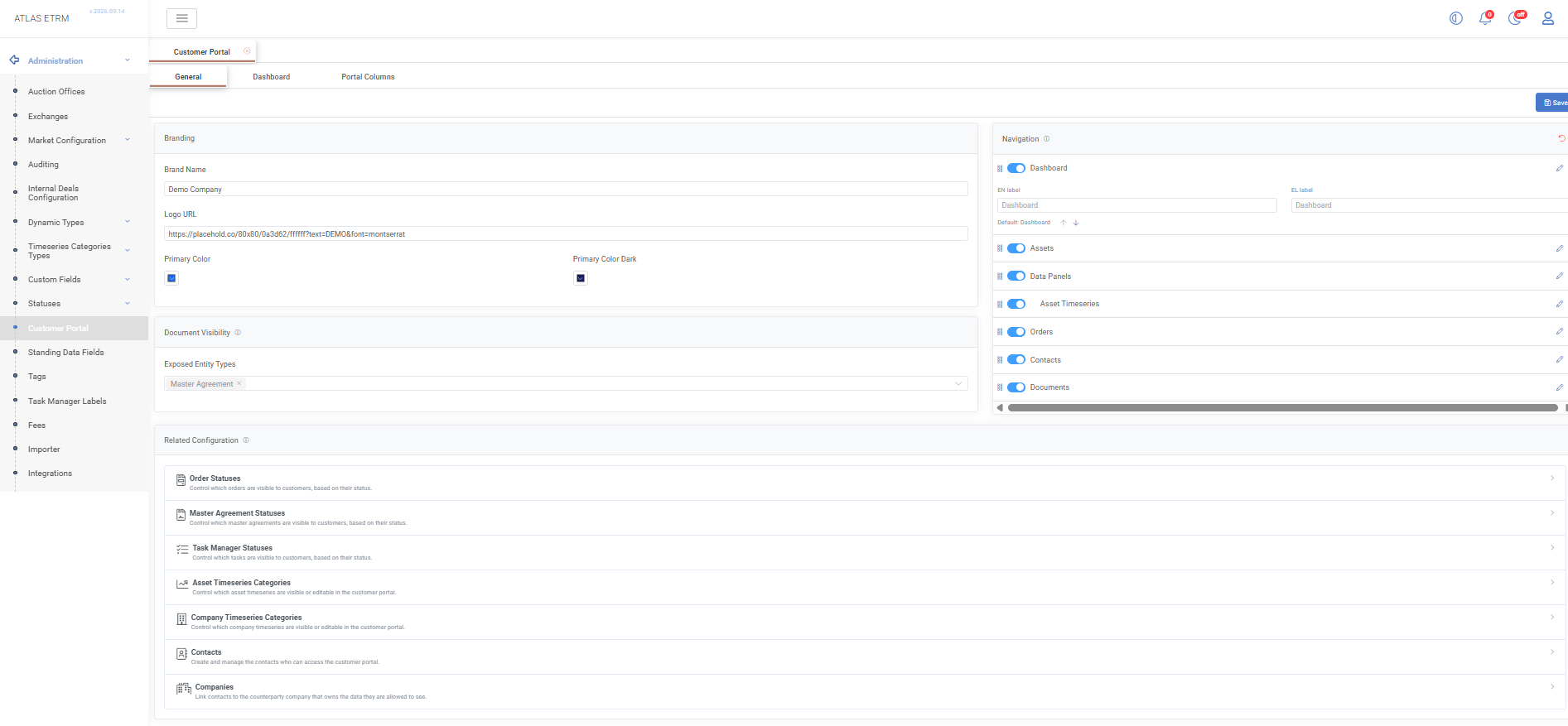
Task: Open the contrast theme icon in the header
Action: [x=1455, y=18]
